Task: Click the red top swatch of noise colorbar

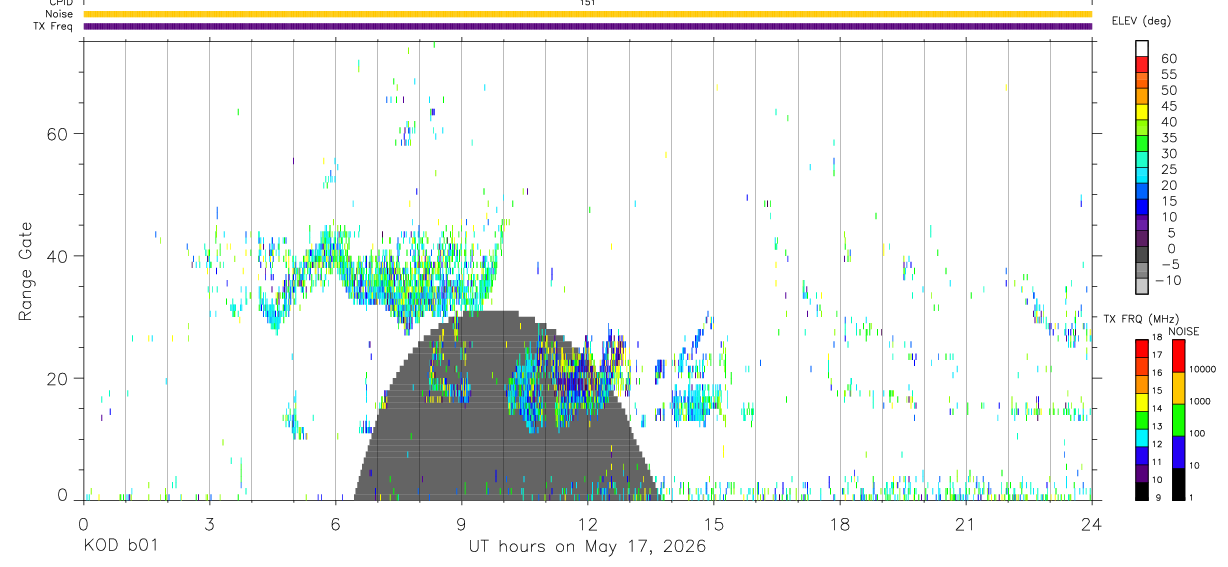Action: click(1177, 355)
